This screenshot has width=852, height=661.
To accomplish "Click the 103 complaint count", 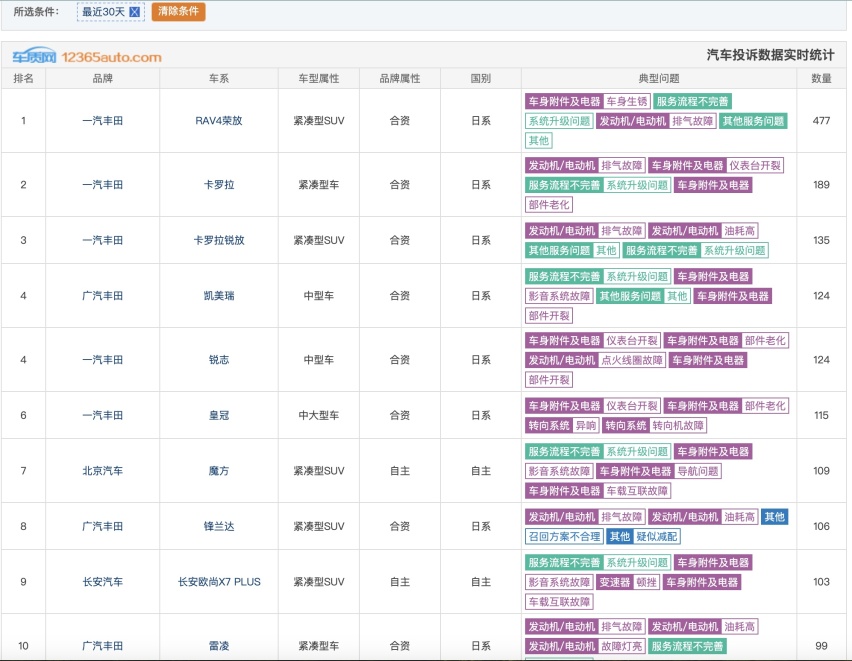I will click(822, 582).
